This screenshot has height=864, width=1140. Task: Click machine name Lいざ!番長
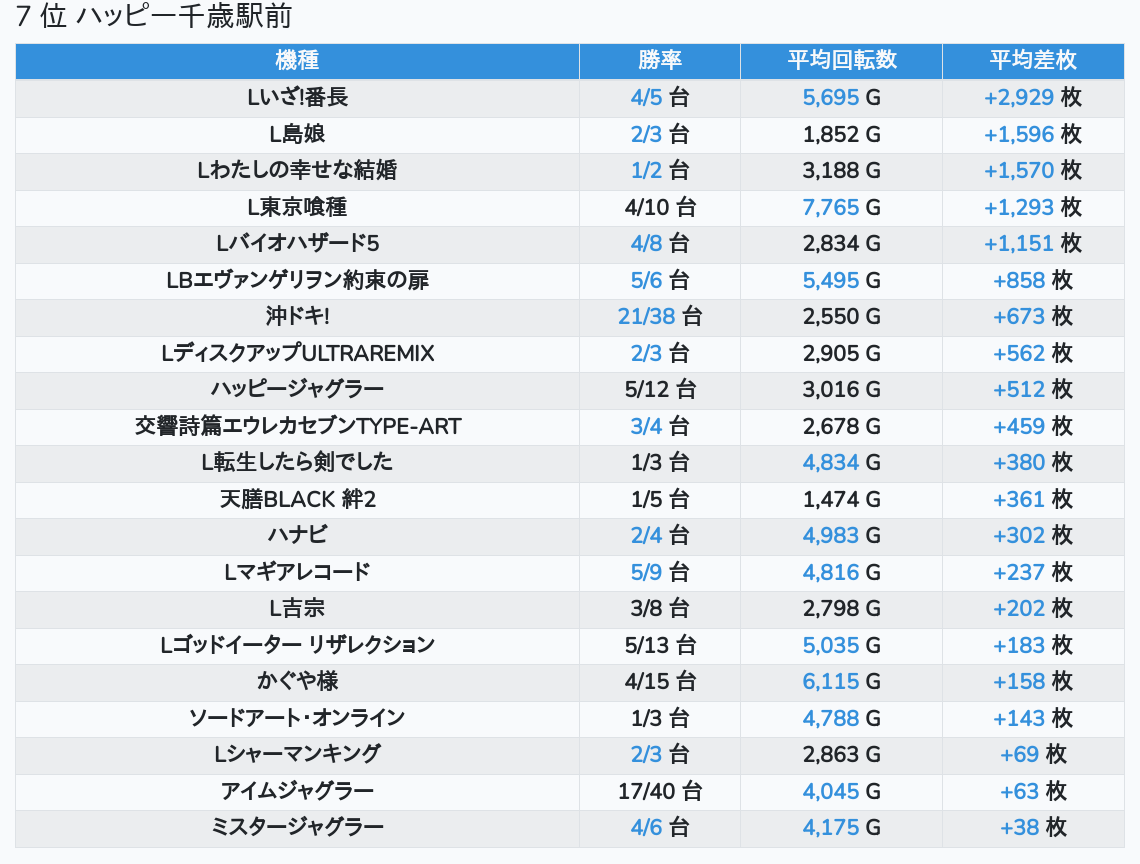pos(297,97)
